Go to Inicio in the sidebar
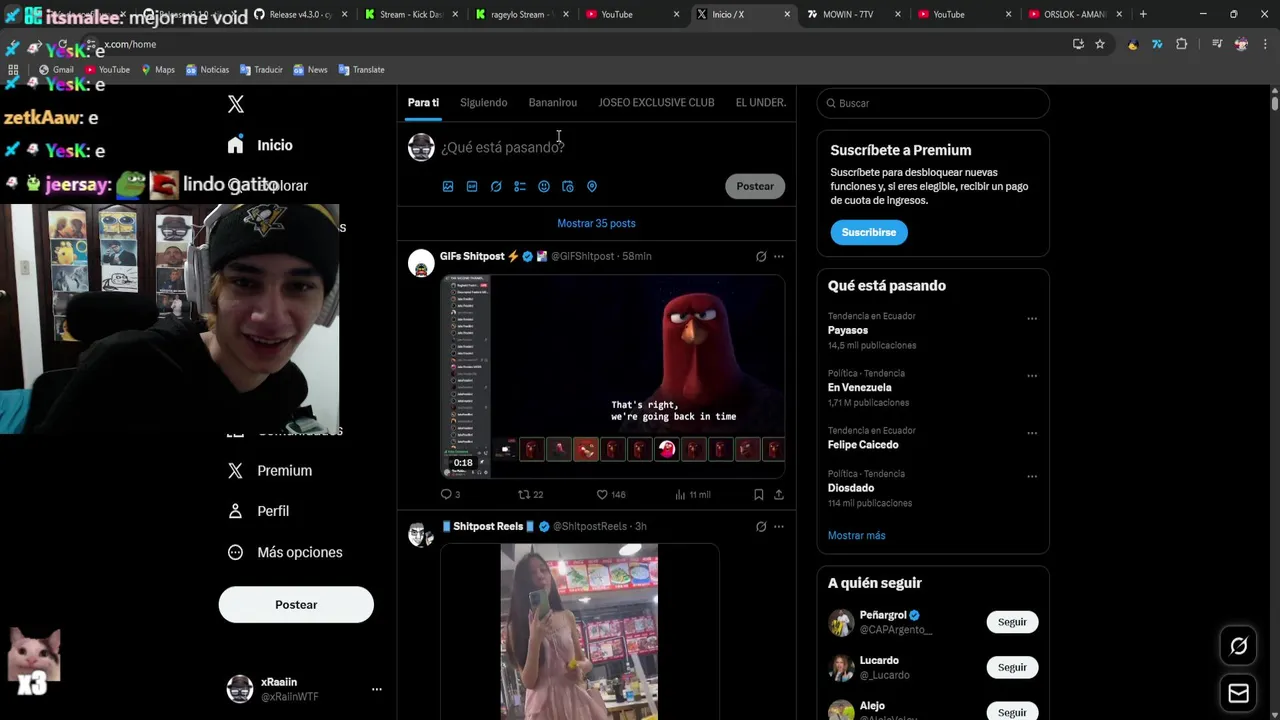The image size is (1280, 720). (260, 145)
